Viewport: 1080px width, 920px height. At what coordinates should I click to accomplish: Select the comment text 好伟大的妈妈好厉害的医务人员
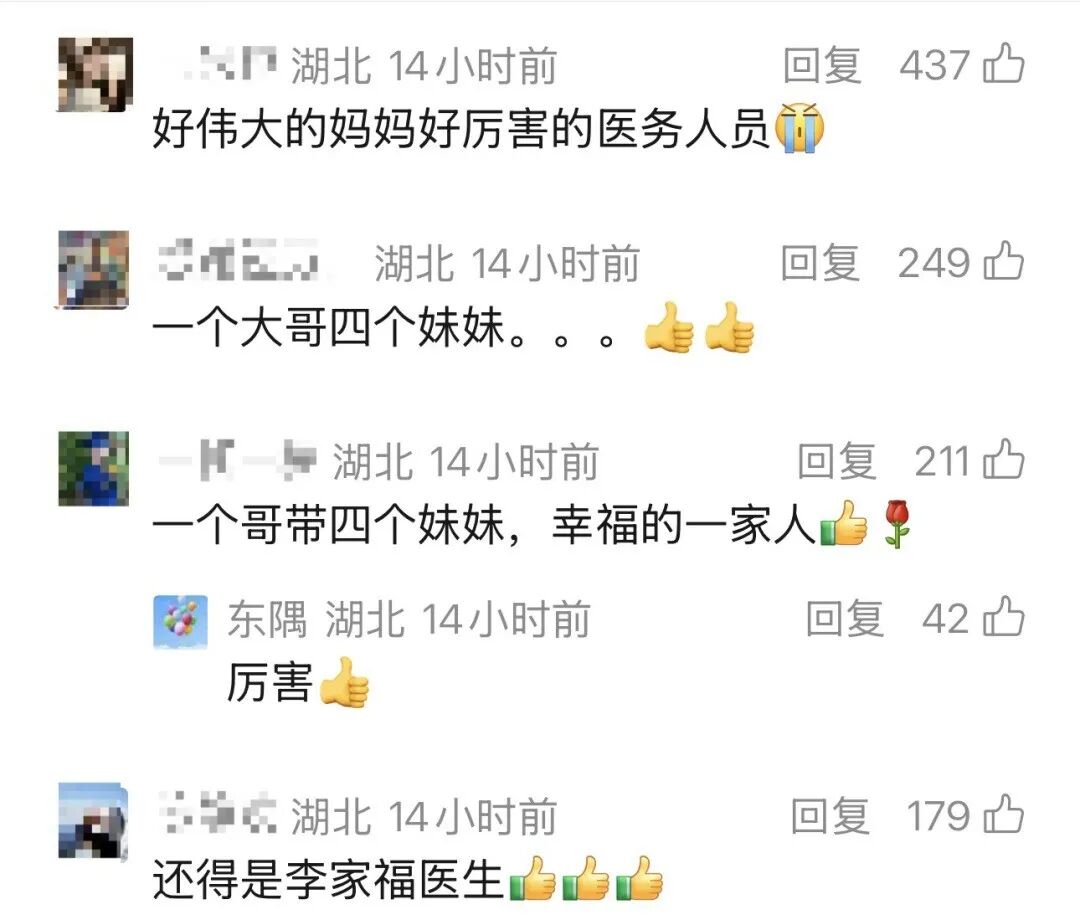click(x=461, y=129)
